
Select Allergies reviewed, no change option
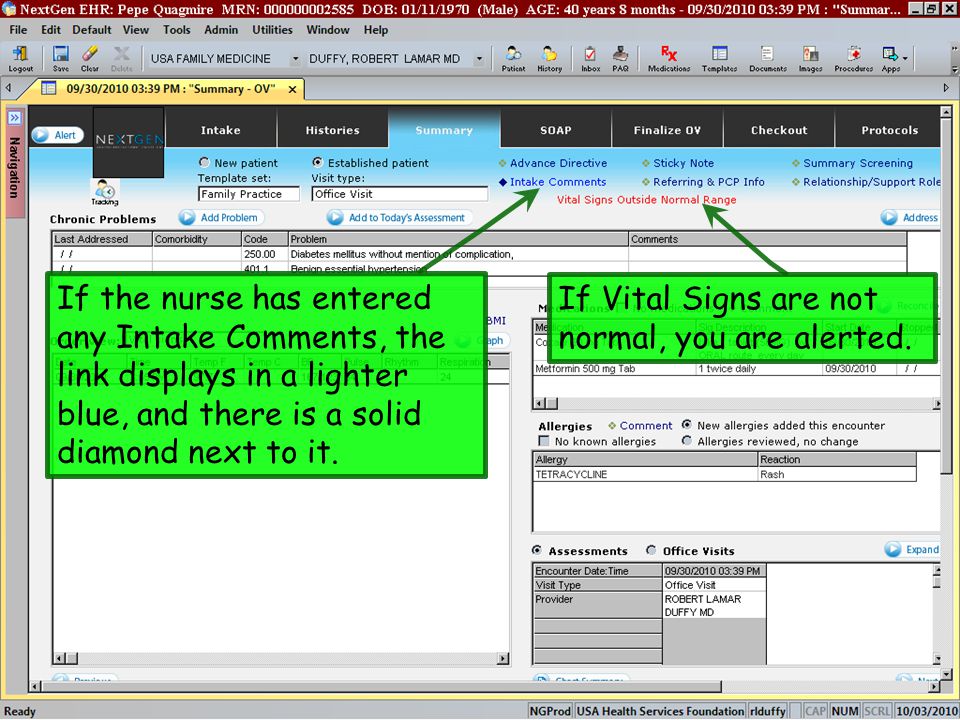[687, 441]
